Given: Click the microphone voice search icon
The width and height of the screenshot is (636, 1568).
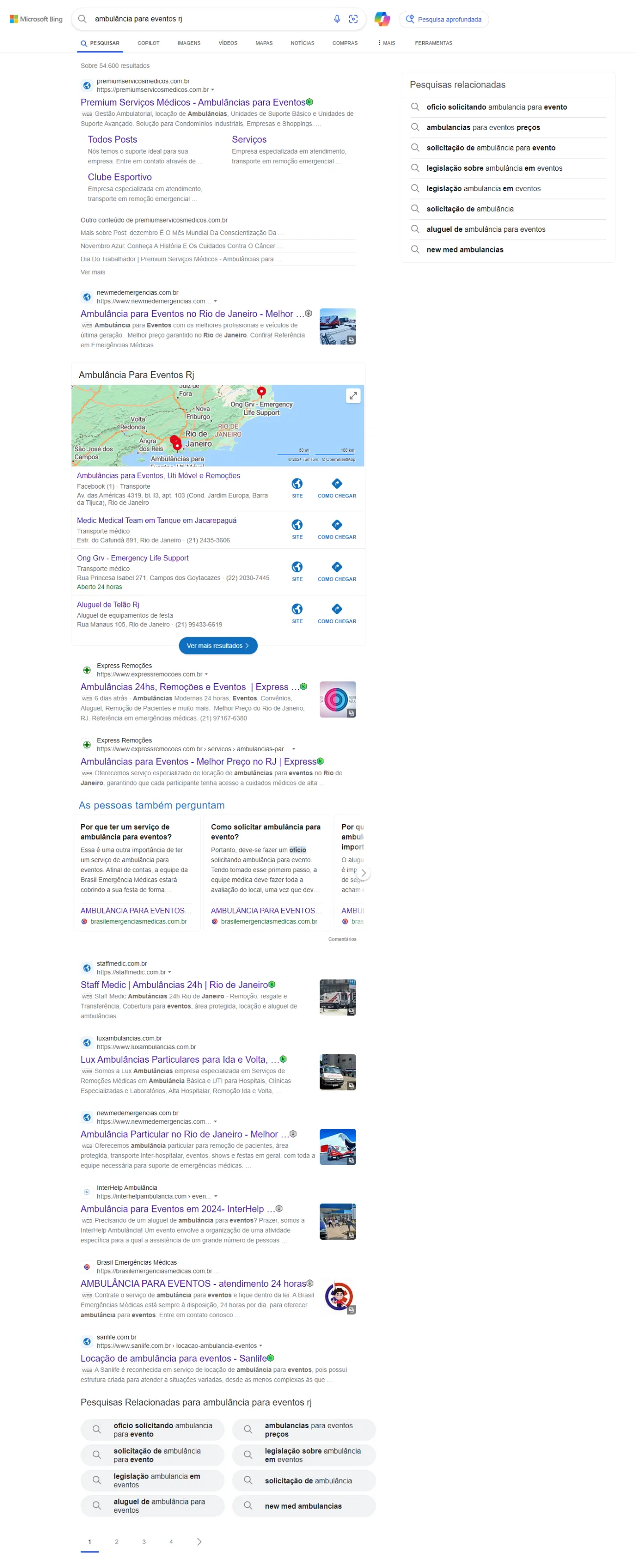Looking at the screenshot, I should tap(337, 19).
